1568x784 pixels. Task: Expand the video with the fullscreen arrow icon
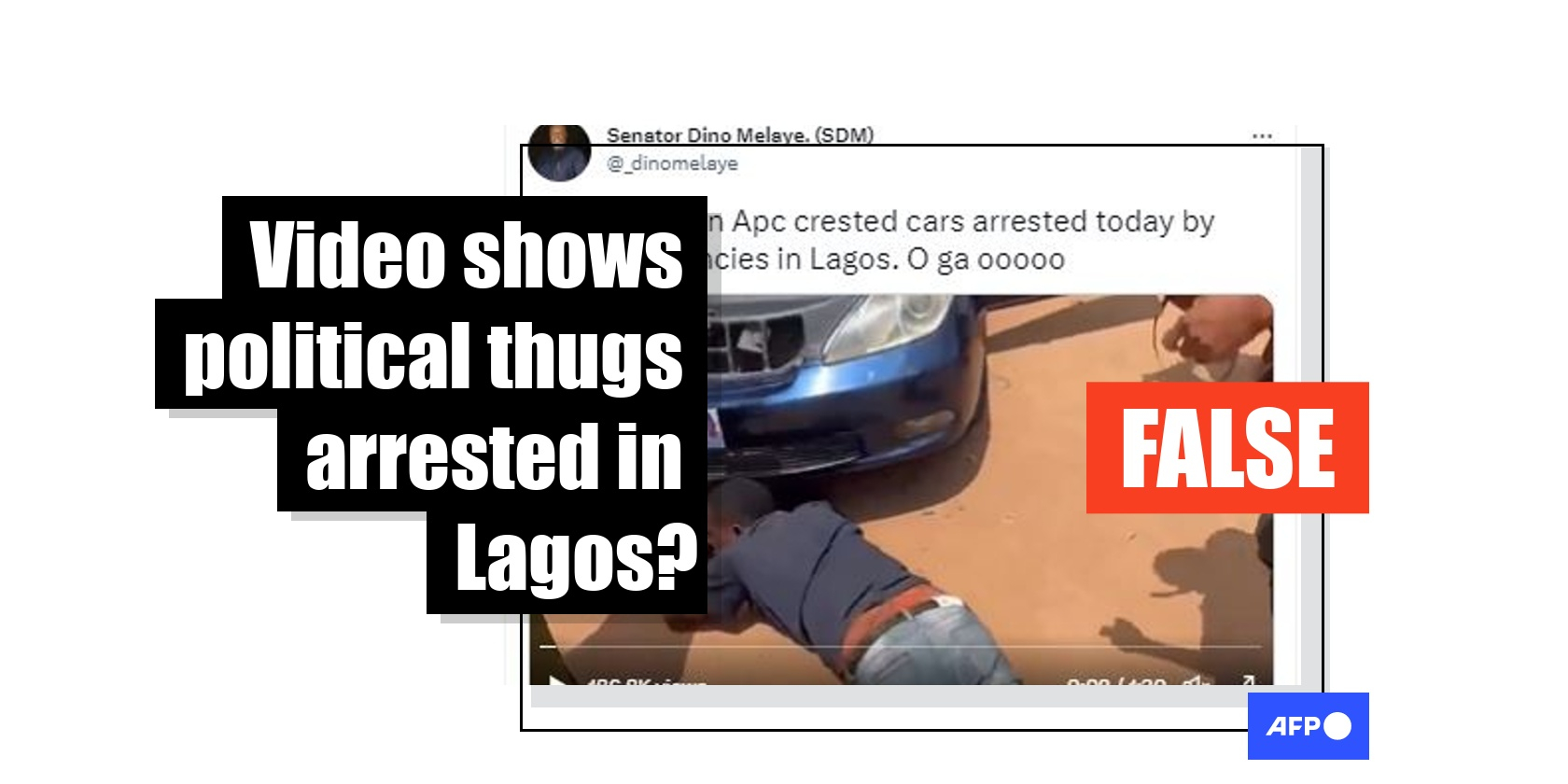(1247, 680)
